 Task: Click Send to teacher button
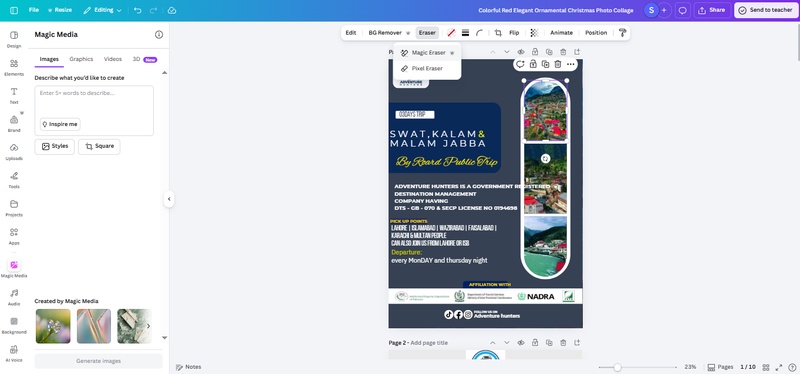click(765, 10)
